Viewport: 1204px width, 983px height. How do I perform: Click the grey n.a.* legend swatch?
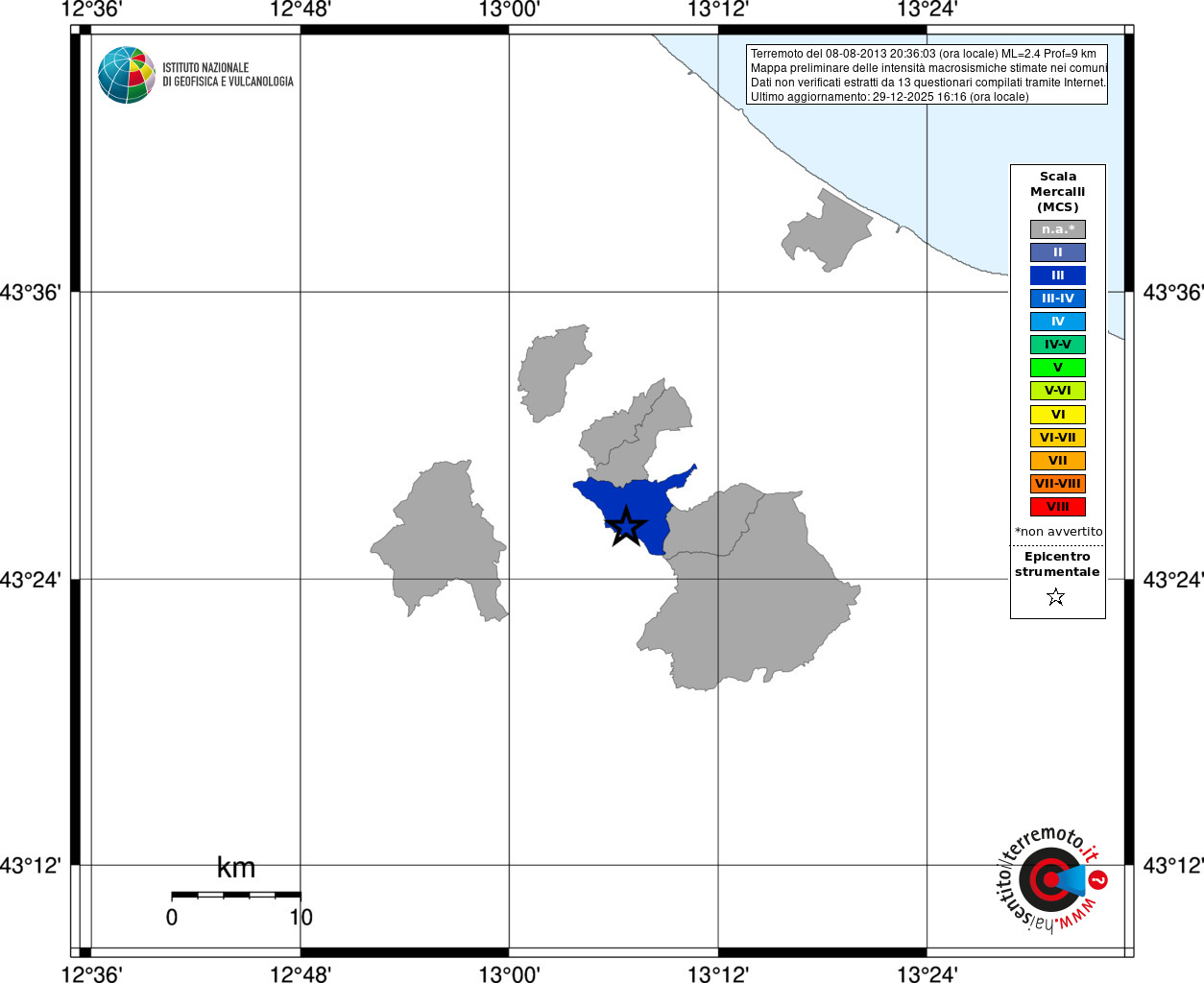(1058, 229)
